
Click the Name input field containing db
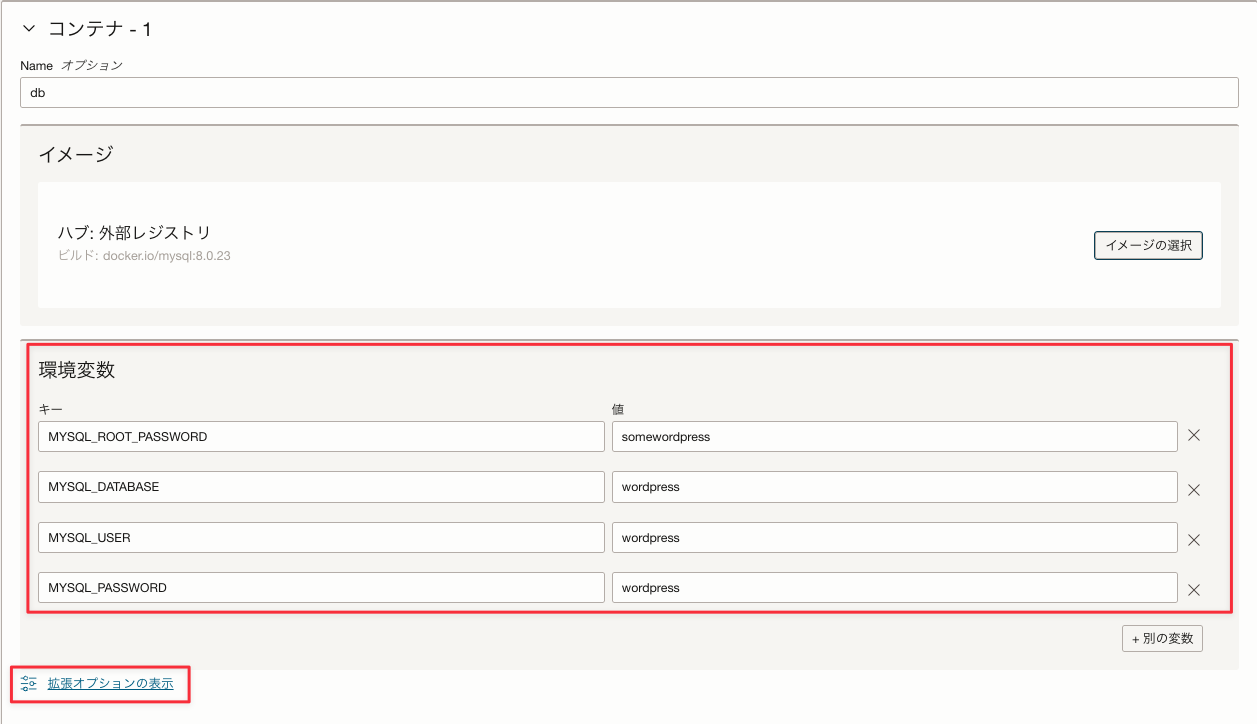pos(629,92)
